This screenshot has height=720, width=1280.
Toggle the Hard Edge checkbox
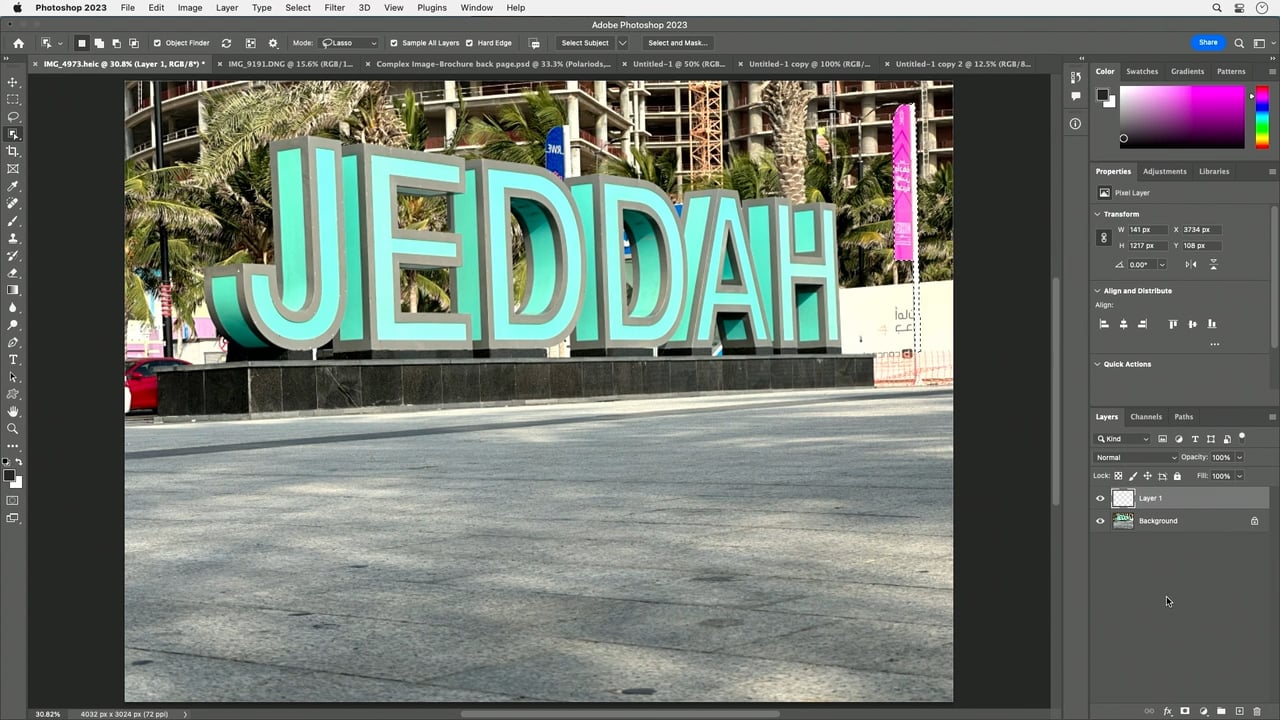pyautogui.click(x=469, y=43)
